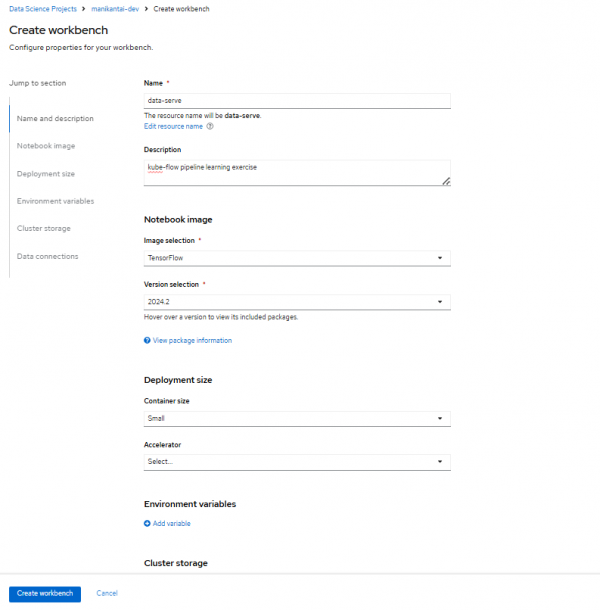Expand the Accelerator Select dropdown

(x=297, y=462)
